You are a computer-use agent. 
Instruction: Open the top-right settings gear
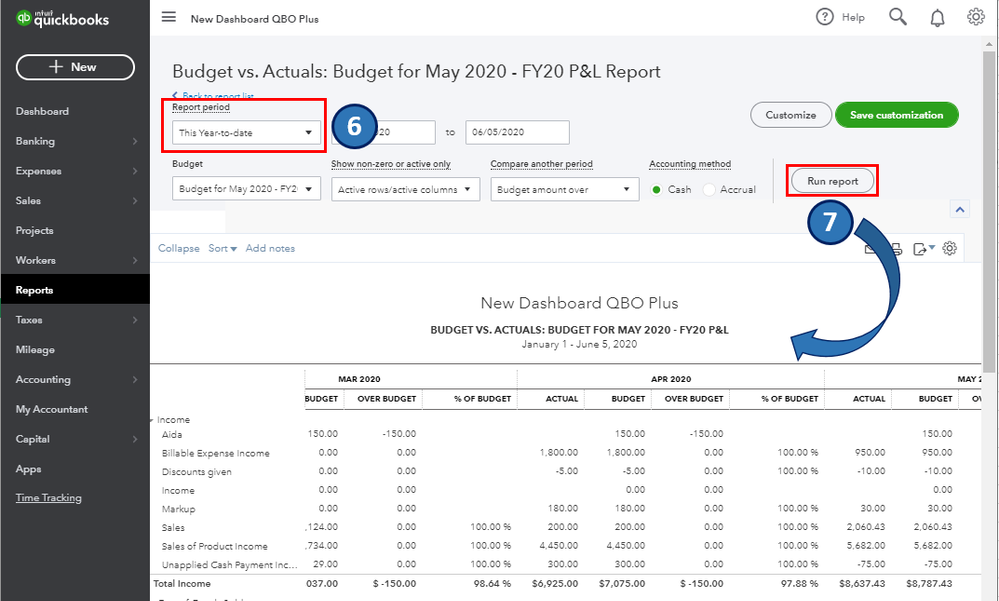pyautogui.click(x=976, y=17)
